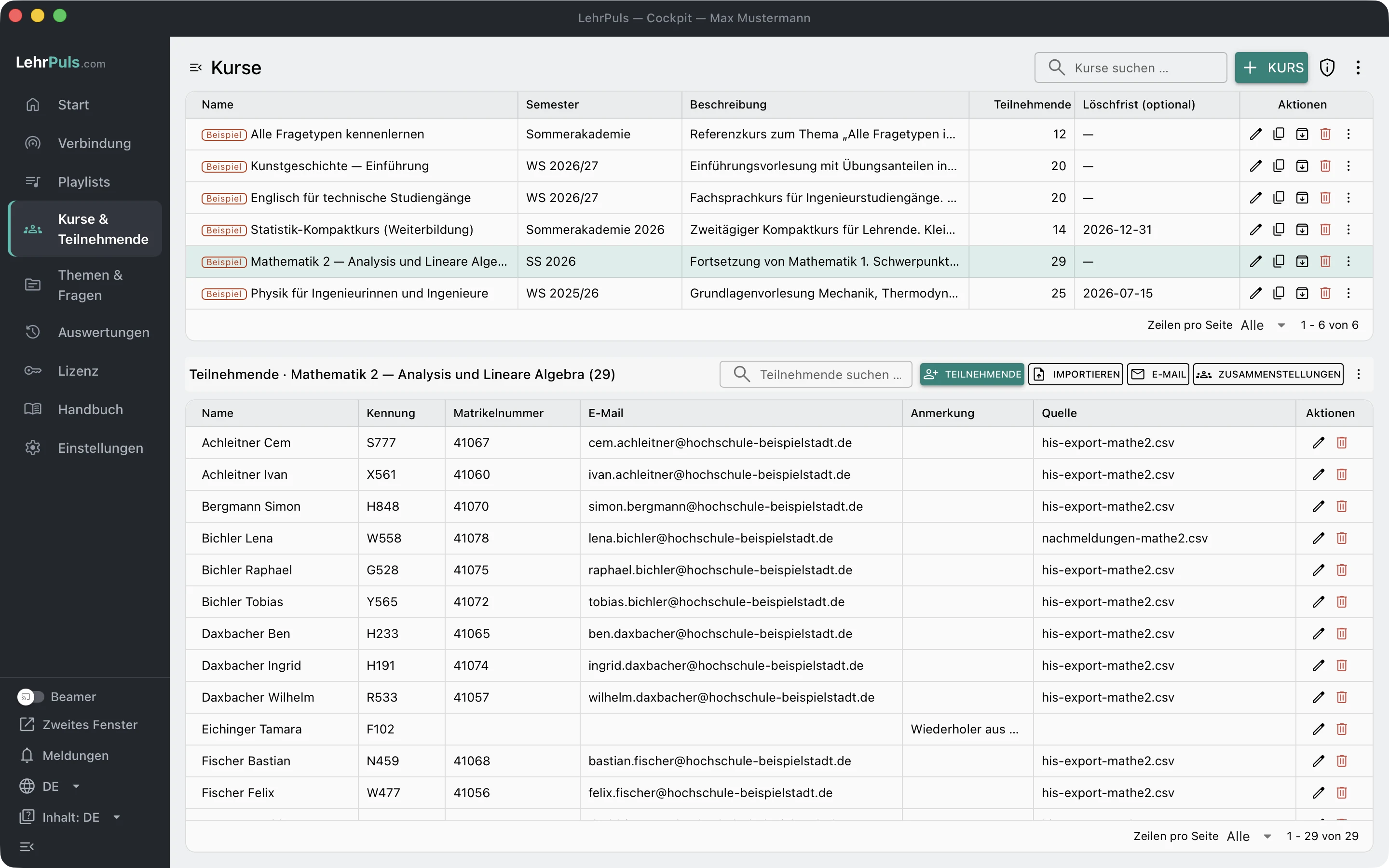Delete the Physik für Ingenieurinnen course
The width and height of the screenshot is (1389, 868).
pos(1325,293)
